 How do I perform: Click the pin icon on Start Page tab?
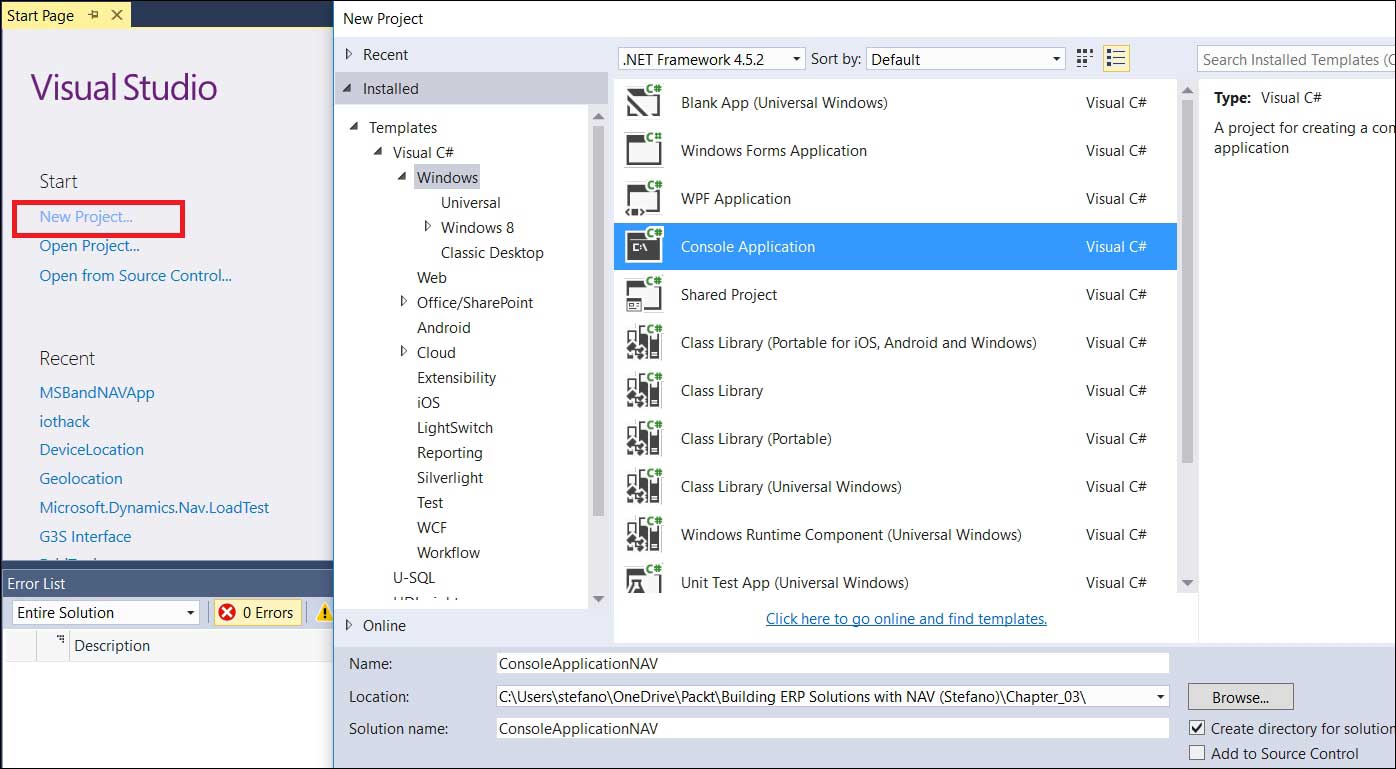click(94, 15)
